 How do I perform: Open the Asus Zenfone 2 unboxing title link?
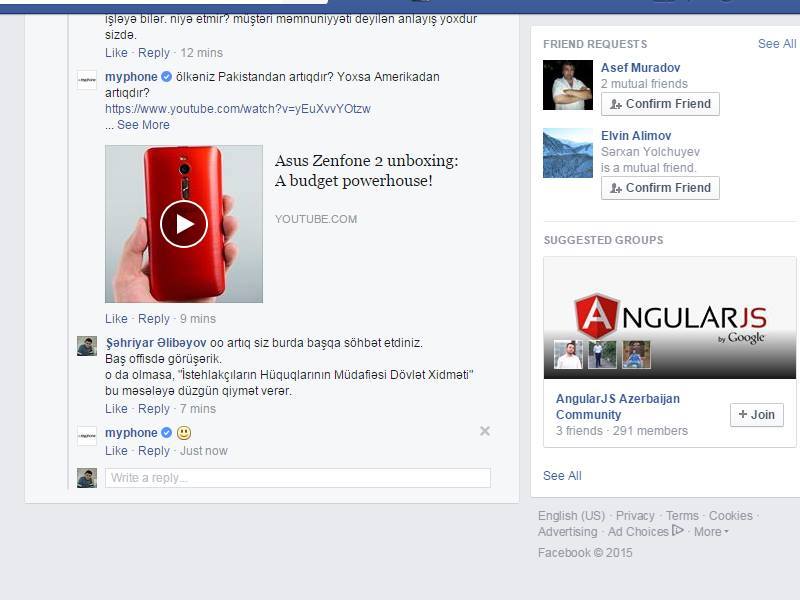coord(366,170)
